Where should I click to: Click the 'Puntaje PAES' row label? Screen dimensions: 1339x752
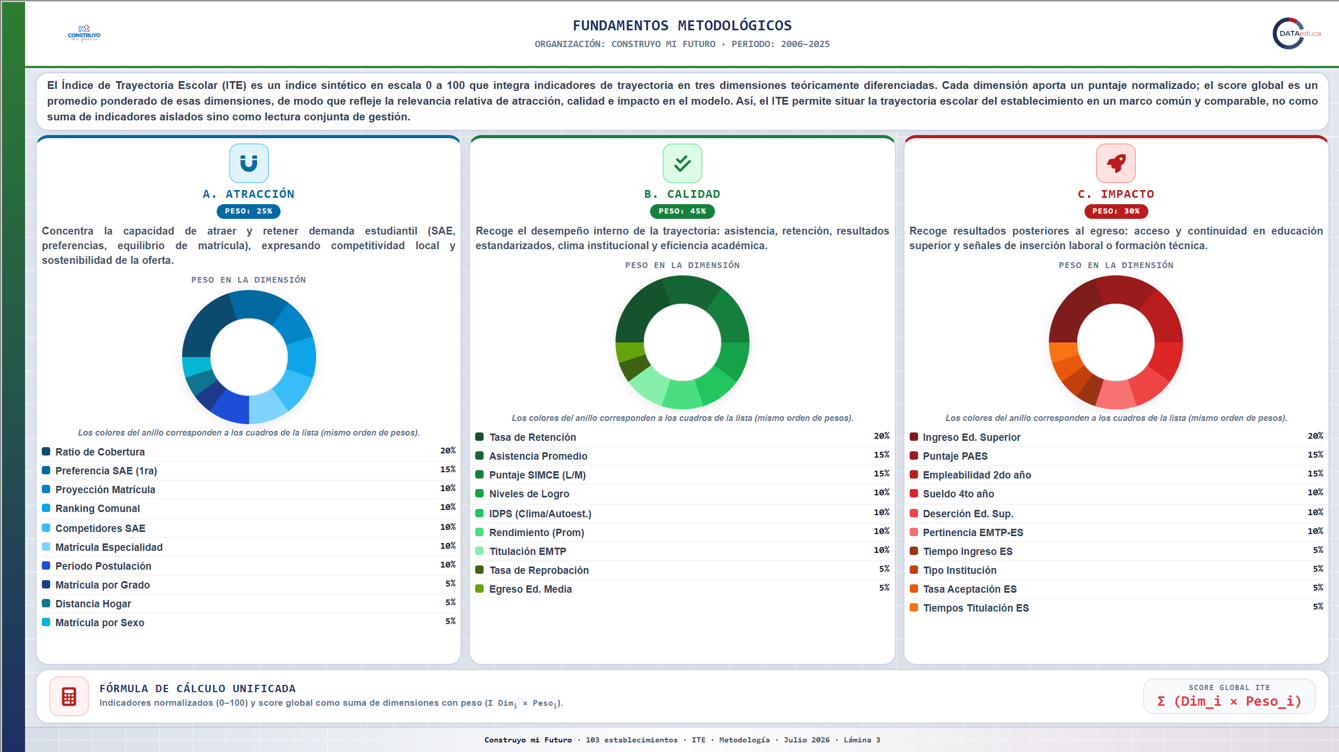coord(955,456)
